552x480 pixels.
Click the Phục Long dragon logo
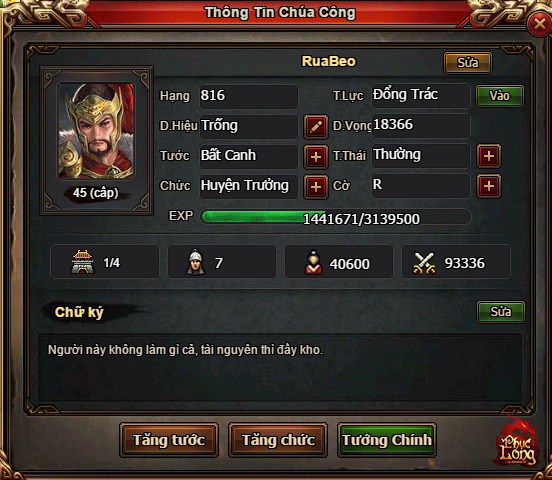point(516,443)
